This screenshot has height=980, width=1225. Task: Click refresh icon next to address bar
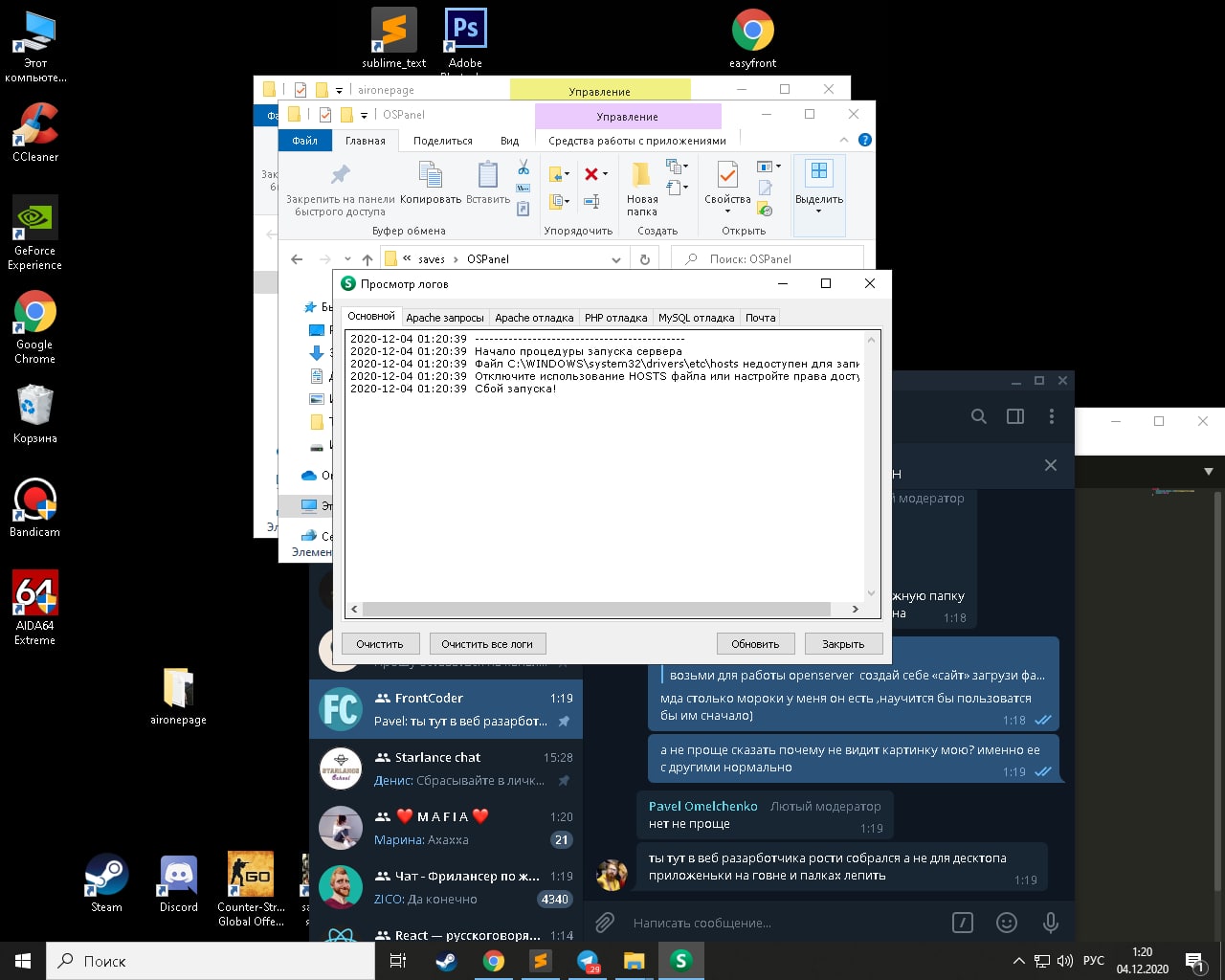tap(645, 259)
